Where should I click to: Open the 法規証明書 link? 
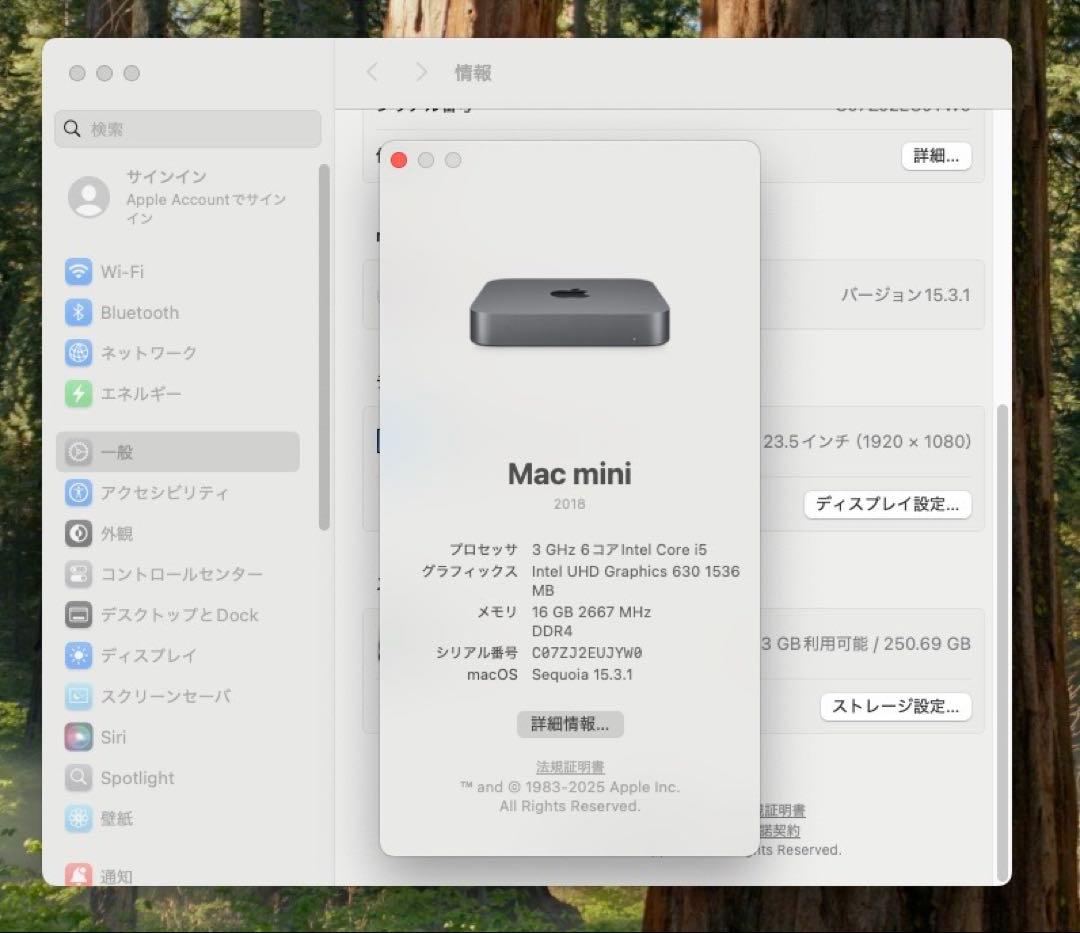pyautogui.click(x=569, y=766)
